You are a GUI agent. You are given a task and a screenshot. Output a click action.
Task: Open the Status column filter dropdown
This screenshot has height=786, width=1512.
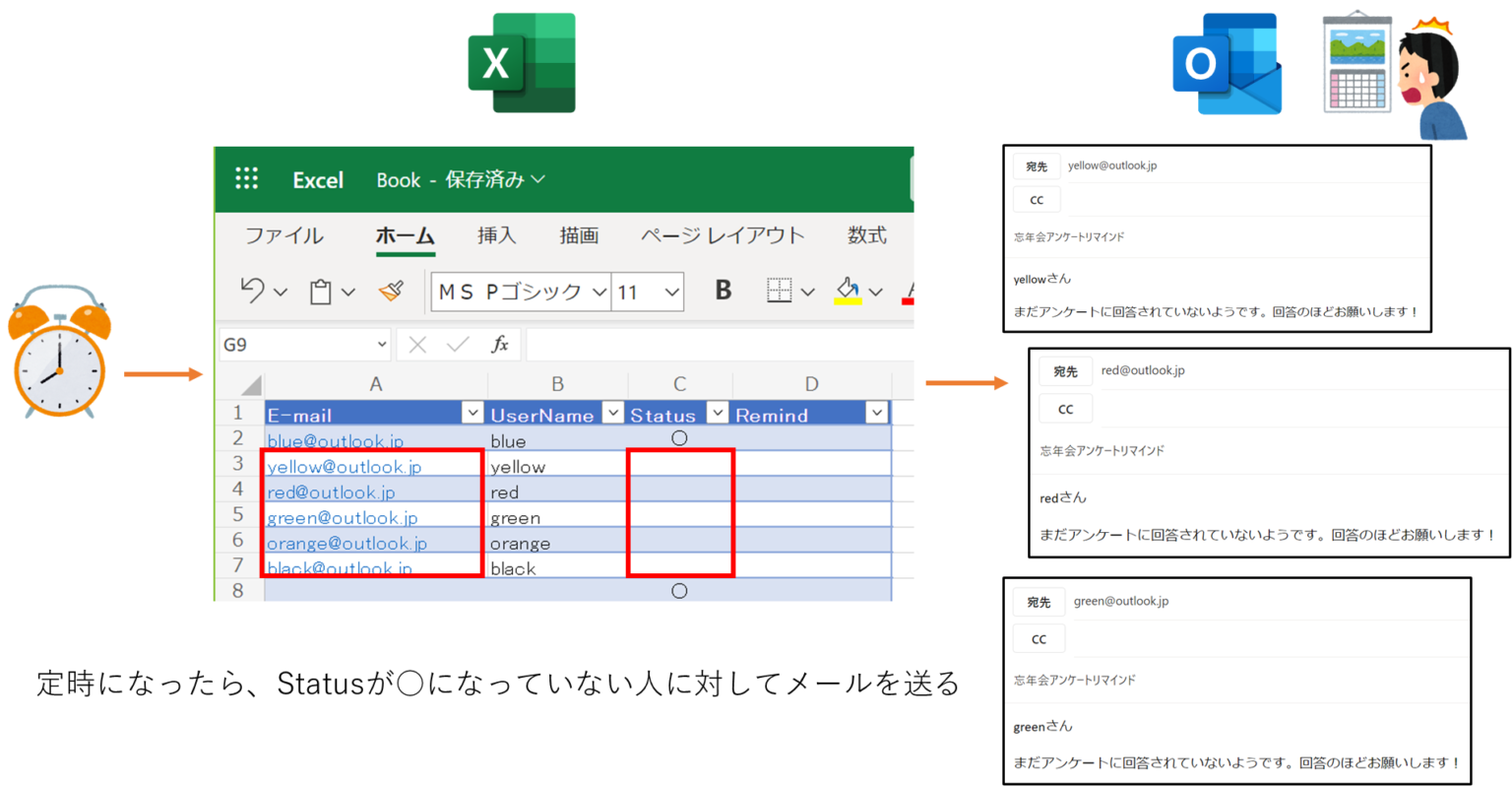click(x=717, y=412)
